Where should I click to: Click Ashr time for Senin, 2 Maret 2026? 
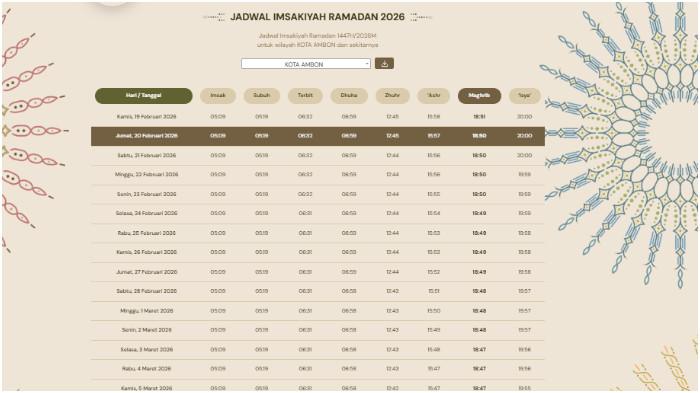click(433, 330)
